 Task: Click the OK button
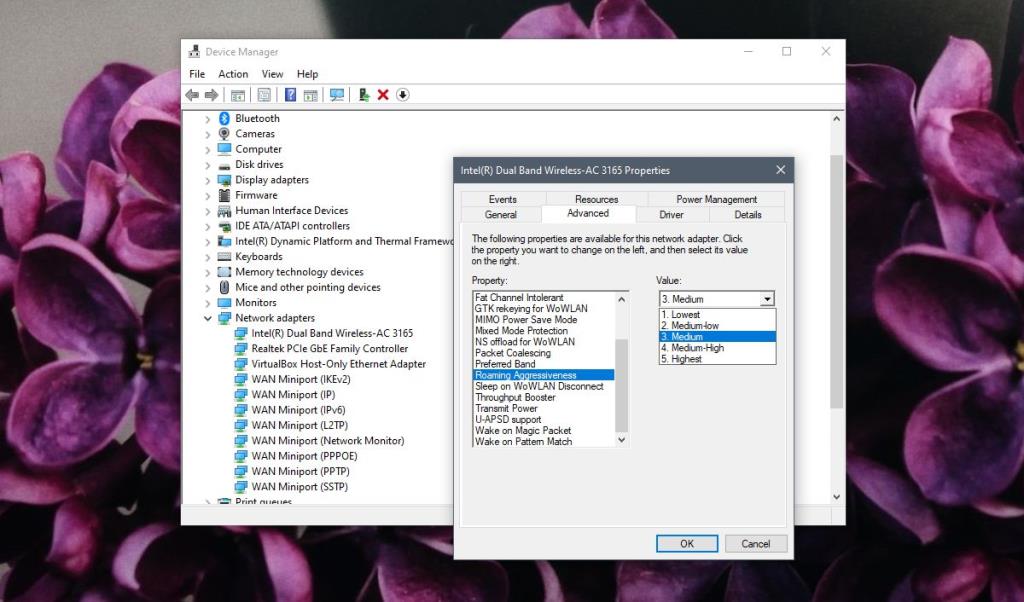[x=686, y=543]
